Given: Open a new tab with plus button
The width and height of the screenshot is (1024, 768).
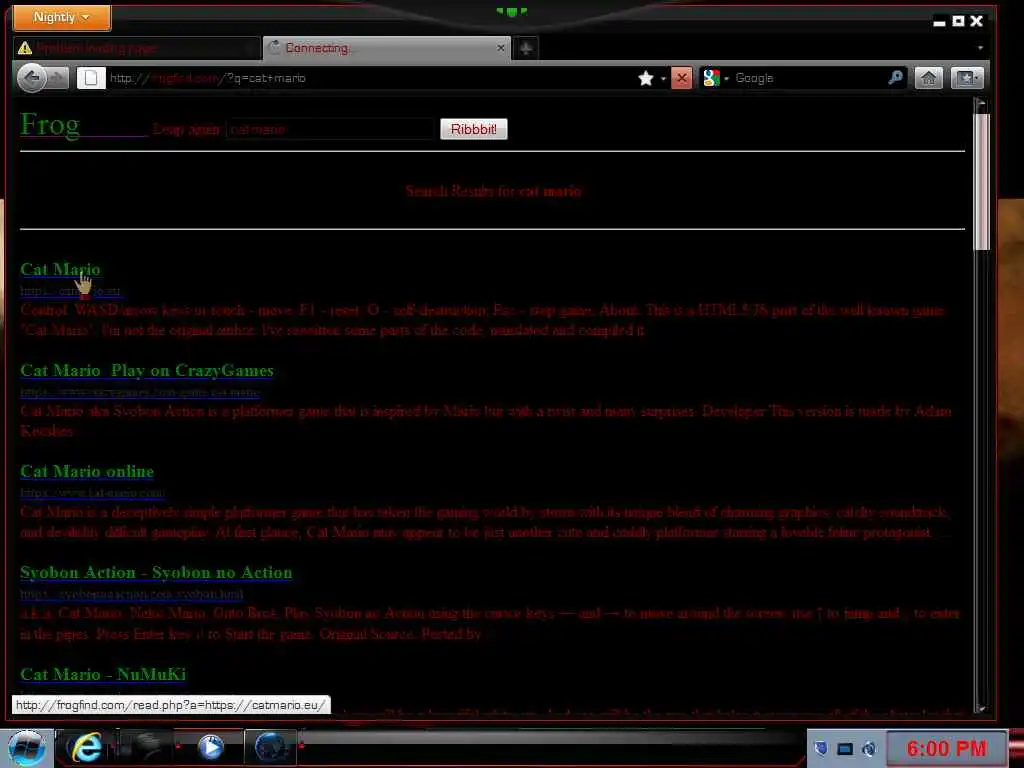Looking at the screenshot, I should pos(526,48).
